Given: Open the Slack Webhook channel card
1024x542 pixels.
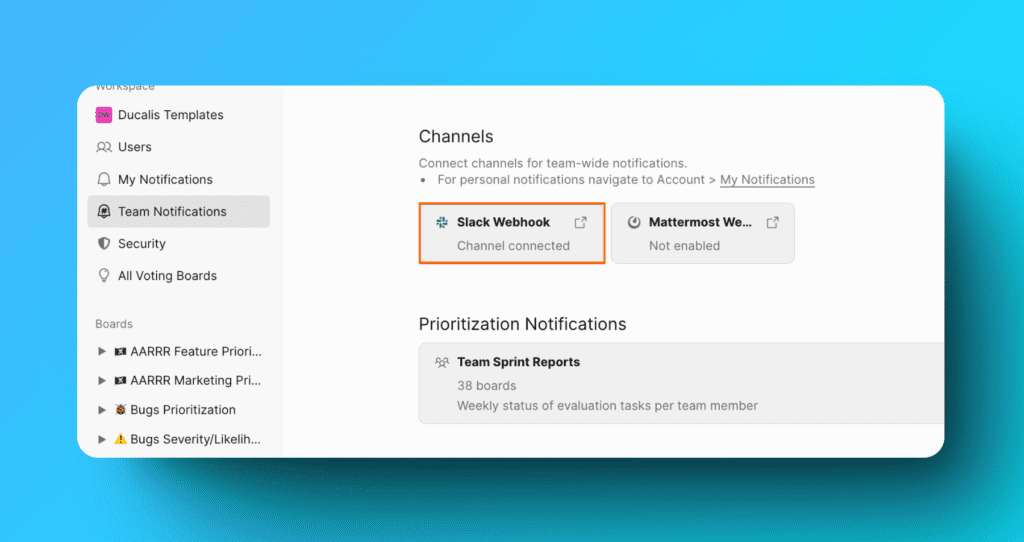Looking at the screenshot, I should click(510, 234).
